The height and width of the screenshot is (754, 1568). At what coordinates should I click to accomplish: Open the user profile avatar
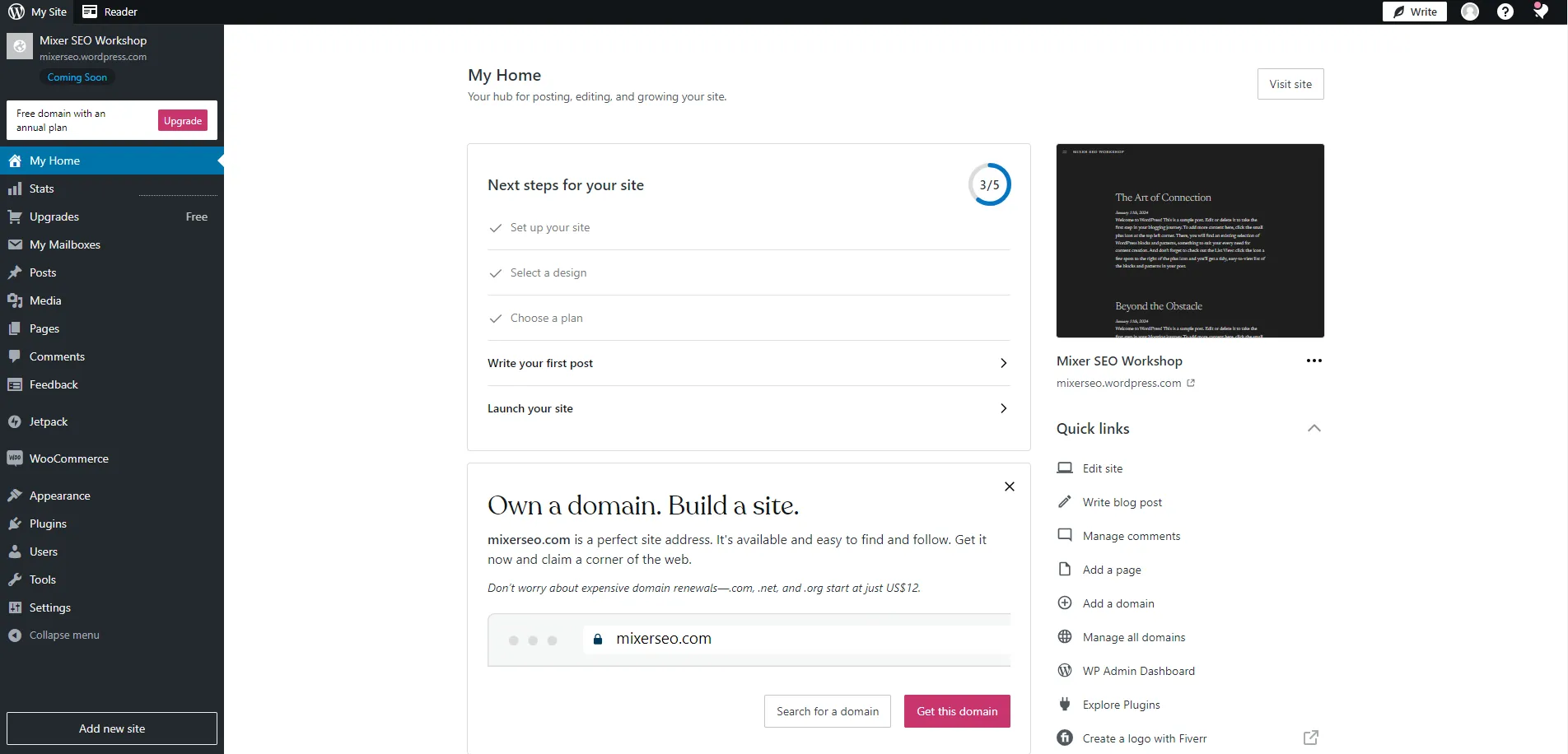click(x=1470, y=12)
